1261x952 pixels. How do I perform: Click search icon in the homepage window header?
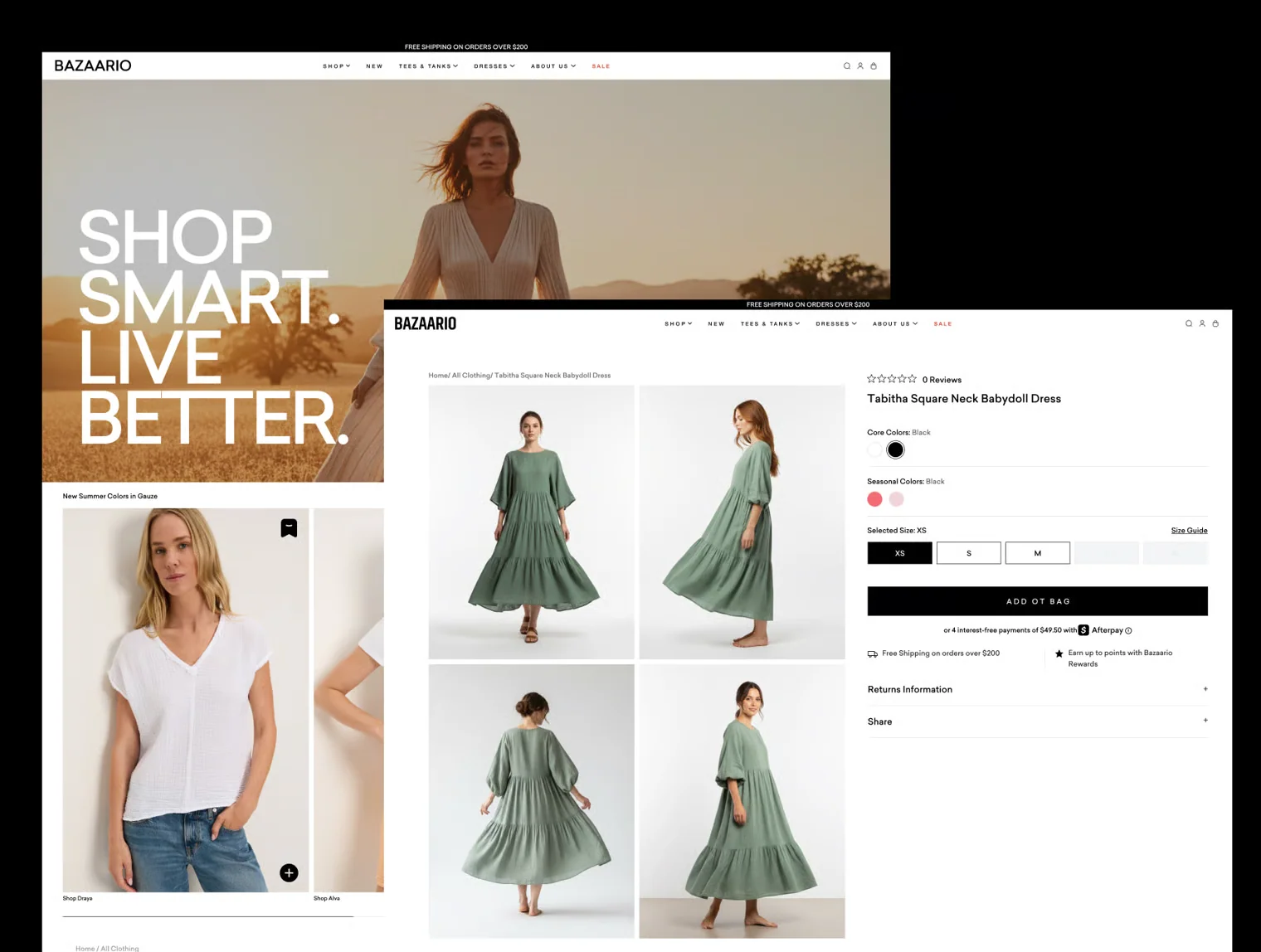847,66
